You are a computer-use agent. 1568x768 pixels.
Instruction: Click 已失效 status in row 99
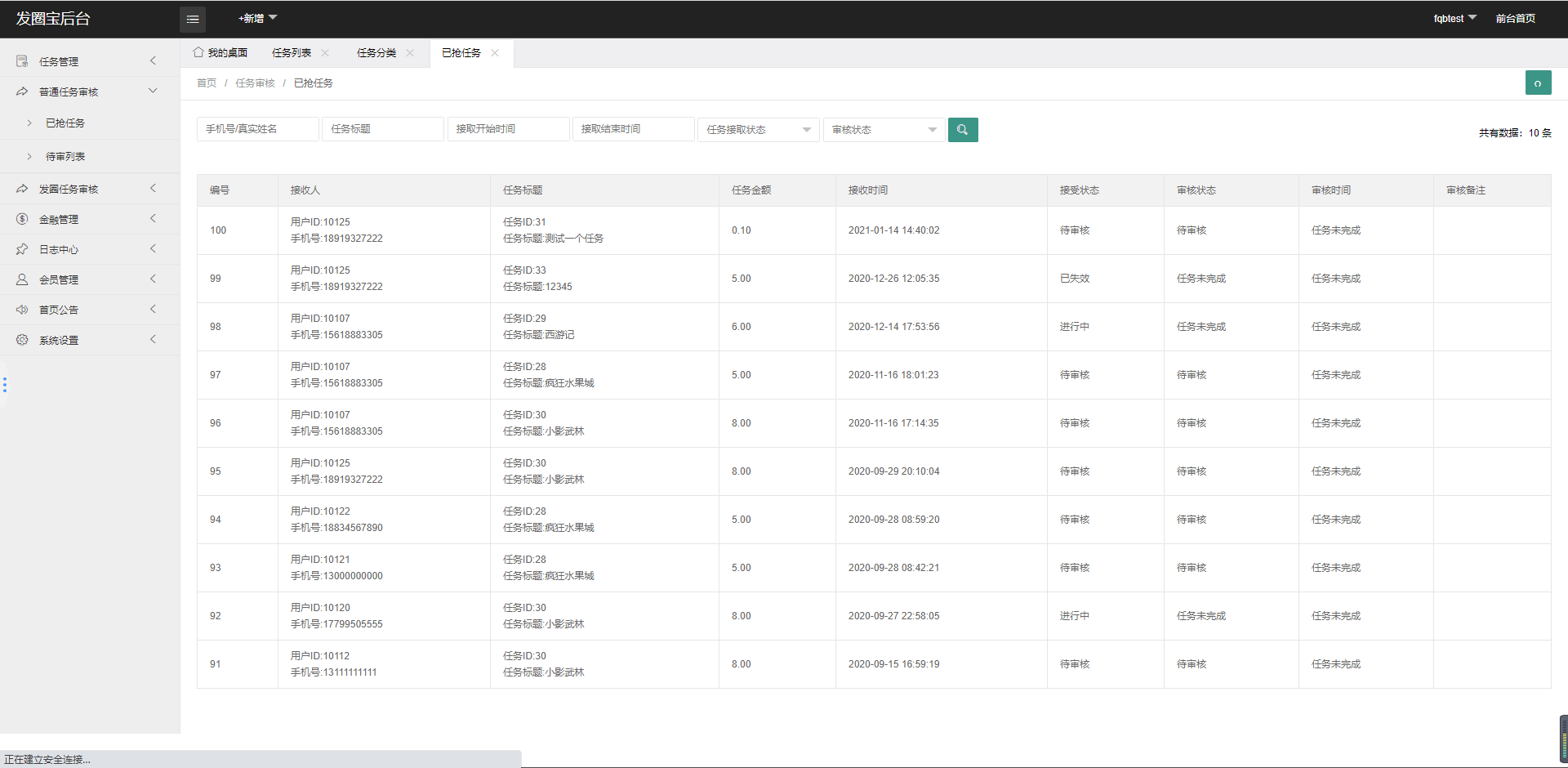click(1075, 279)
